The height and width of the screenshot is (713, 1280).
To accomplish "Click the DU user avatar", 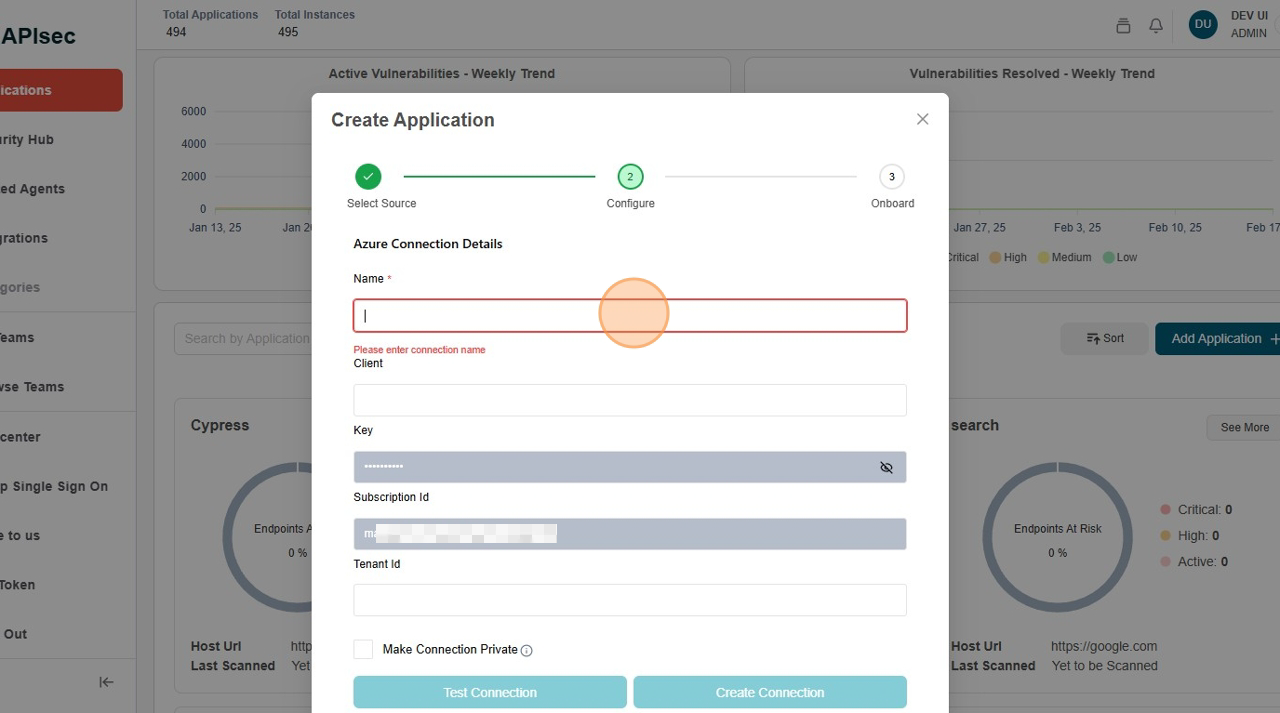I will tap(1202, 25).
